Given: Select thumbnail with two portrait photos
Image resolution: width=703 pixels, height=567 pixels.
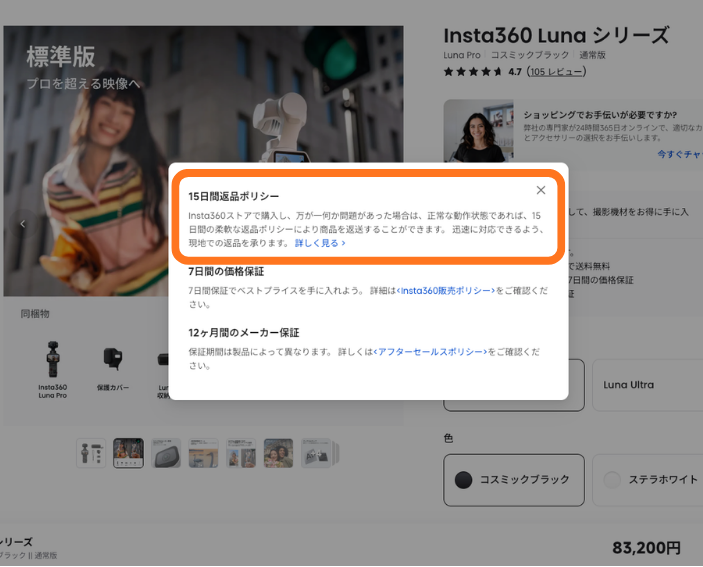Looking at the screenshot, I should (x=241, y=453).
